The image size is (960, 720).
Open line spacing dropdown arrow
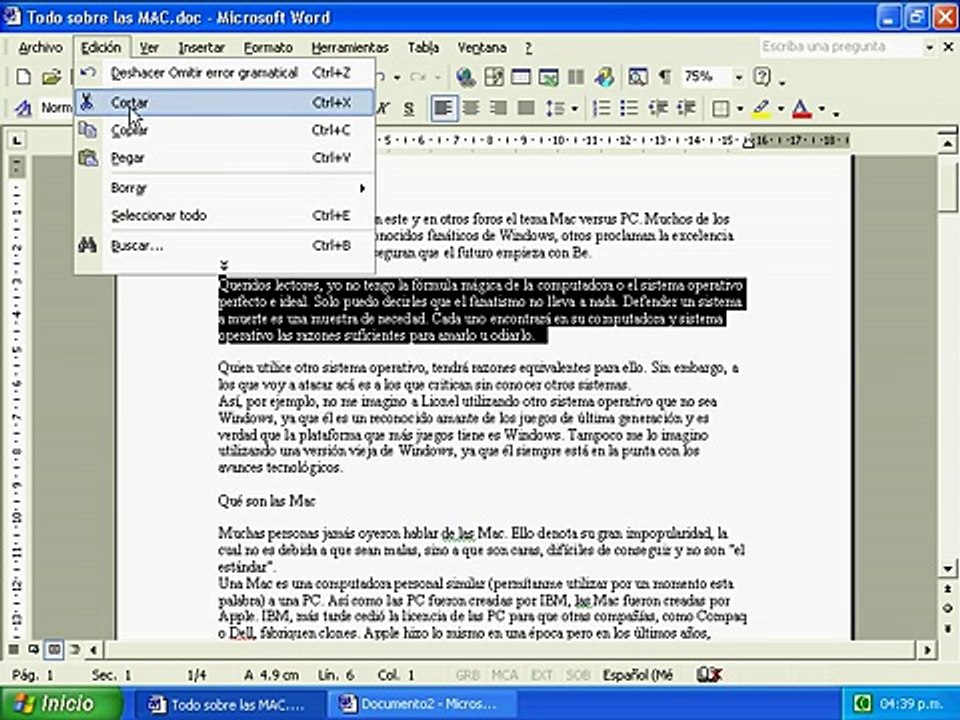574,109
